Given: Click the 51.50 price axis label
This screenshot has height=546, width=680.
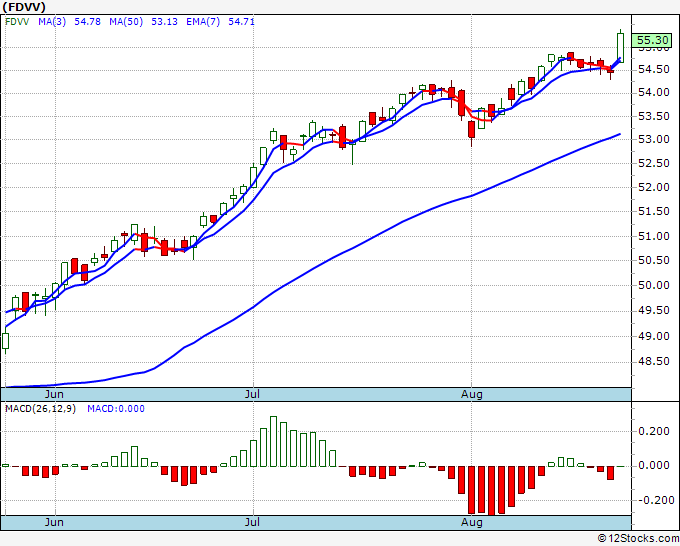Looking at the screenshot, I should click(x=654, y=212).
